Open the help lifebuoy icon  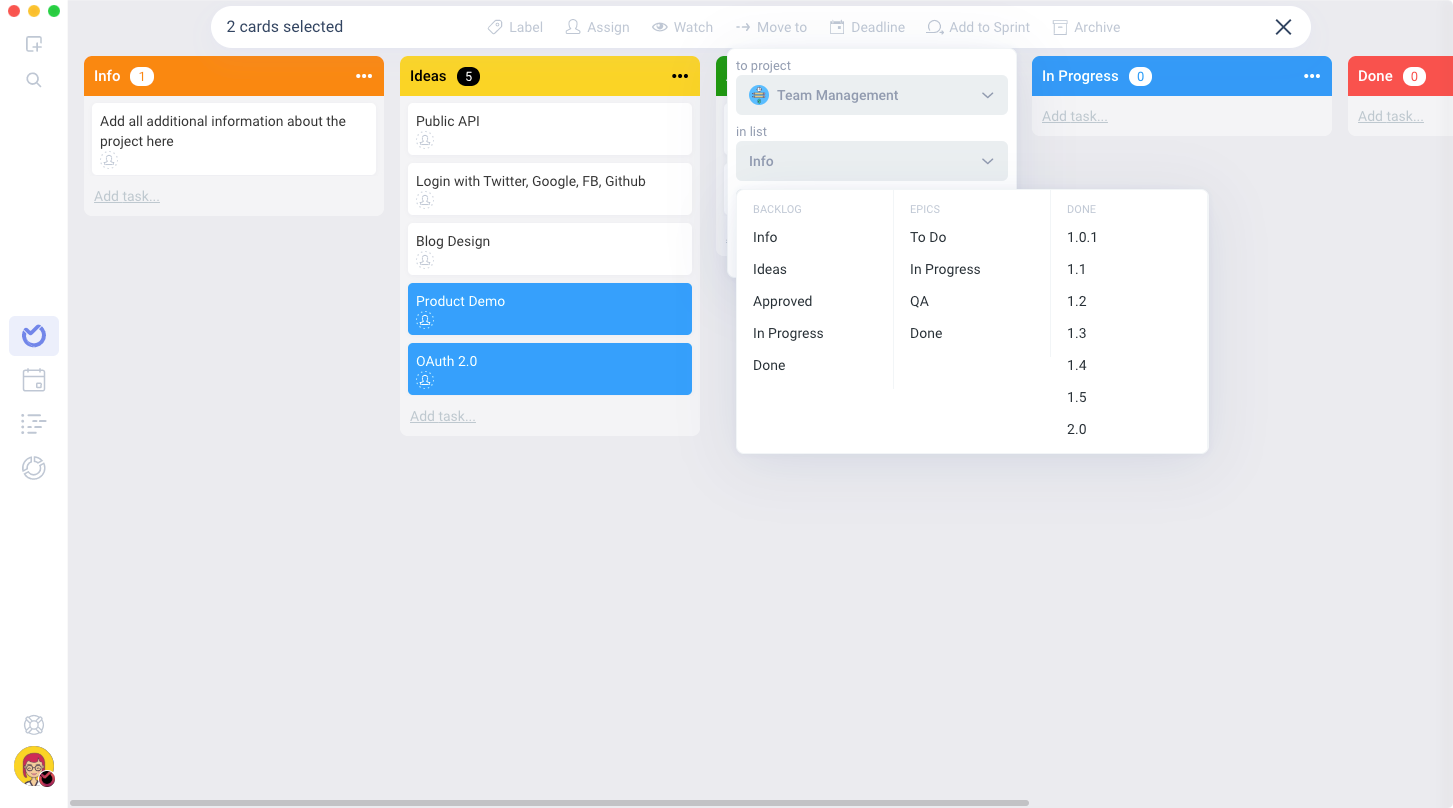coord(34,725)
